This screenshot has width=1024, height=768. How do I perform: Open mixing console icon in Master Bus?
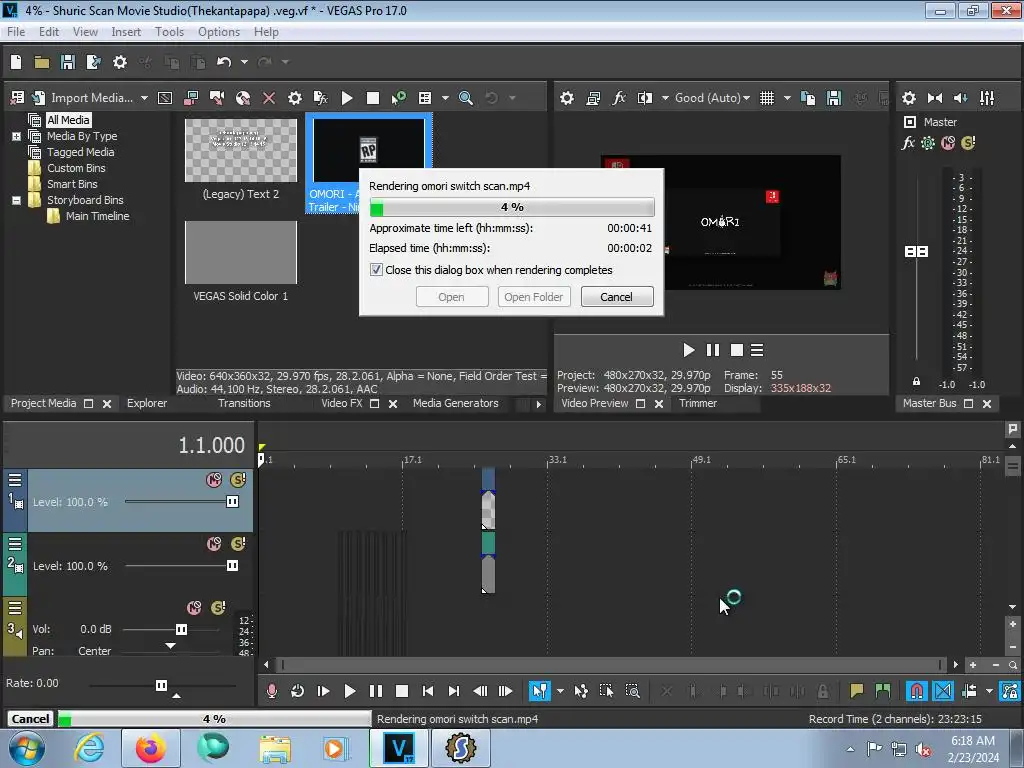coord(987,98)
